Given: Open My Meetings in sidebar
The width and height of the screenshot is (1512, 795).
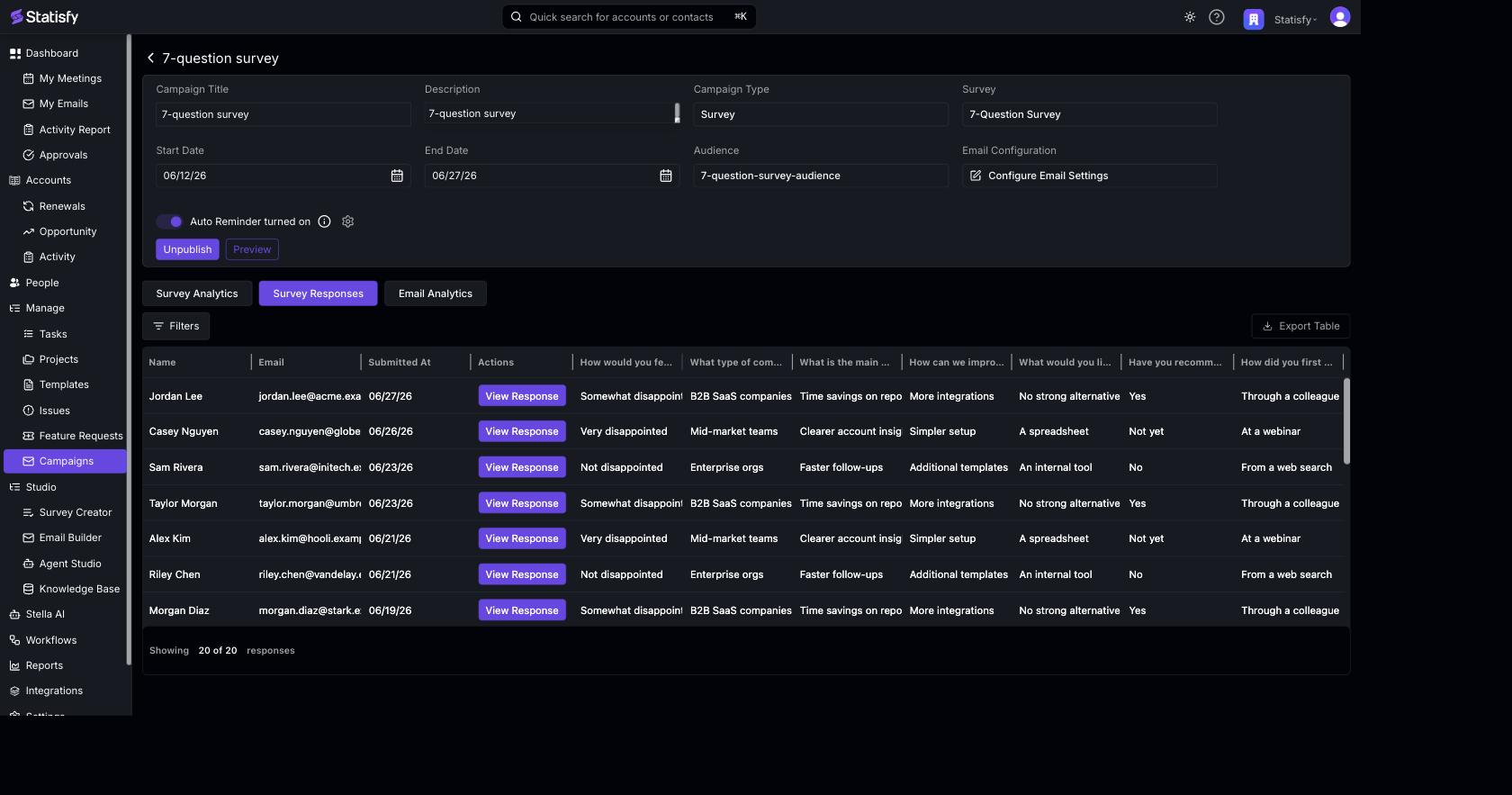Looking at the screenshot, I should [x=63, y=78].
